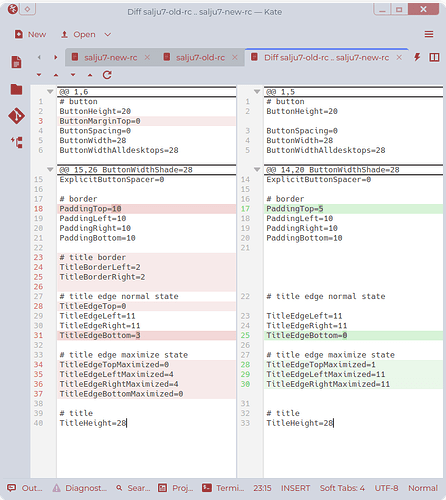This screenshot has height=500, width=446.
Task: Click the line TitleEdgeLeftMaximized=11
Action: point(353,374)
